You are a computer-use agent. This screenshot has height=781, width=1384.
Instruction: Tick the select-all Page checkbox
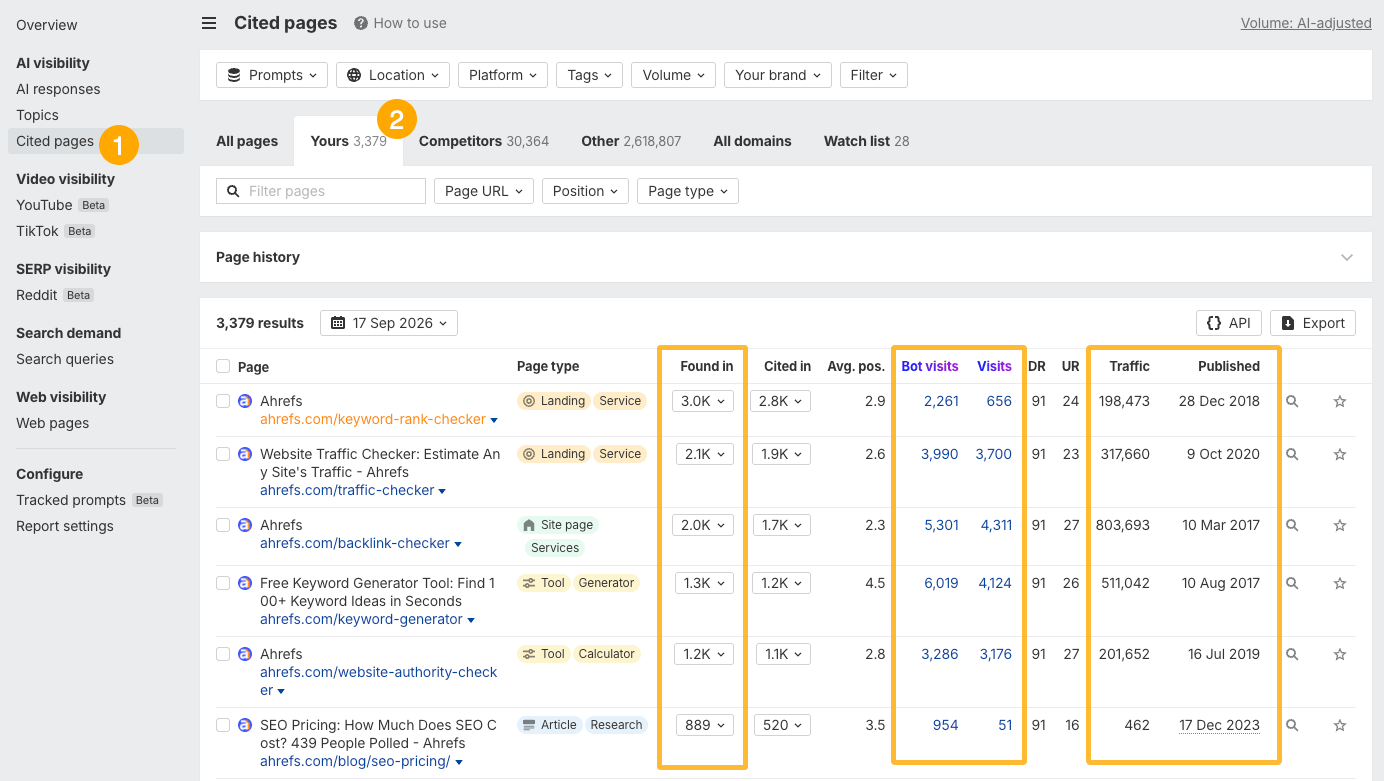223,366
